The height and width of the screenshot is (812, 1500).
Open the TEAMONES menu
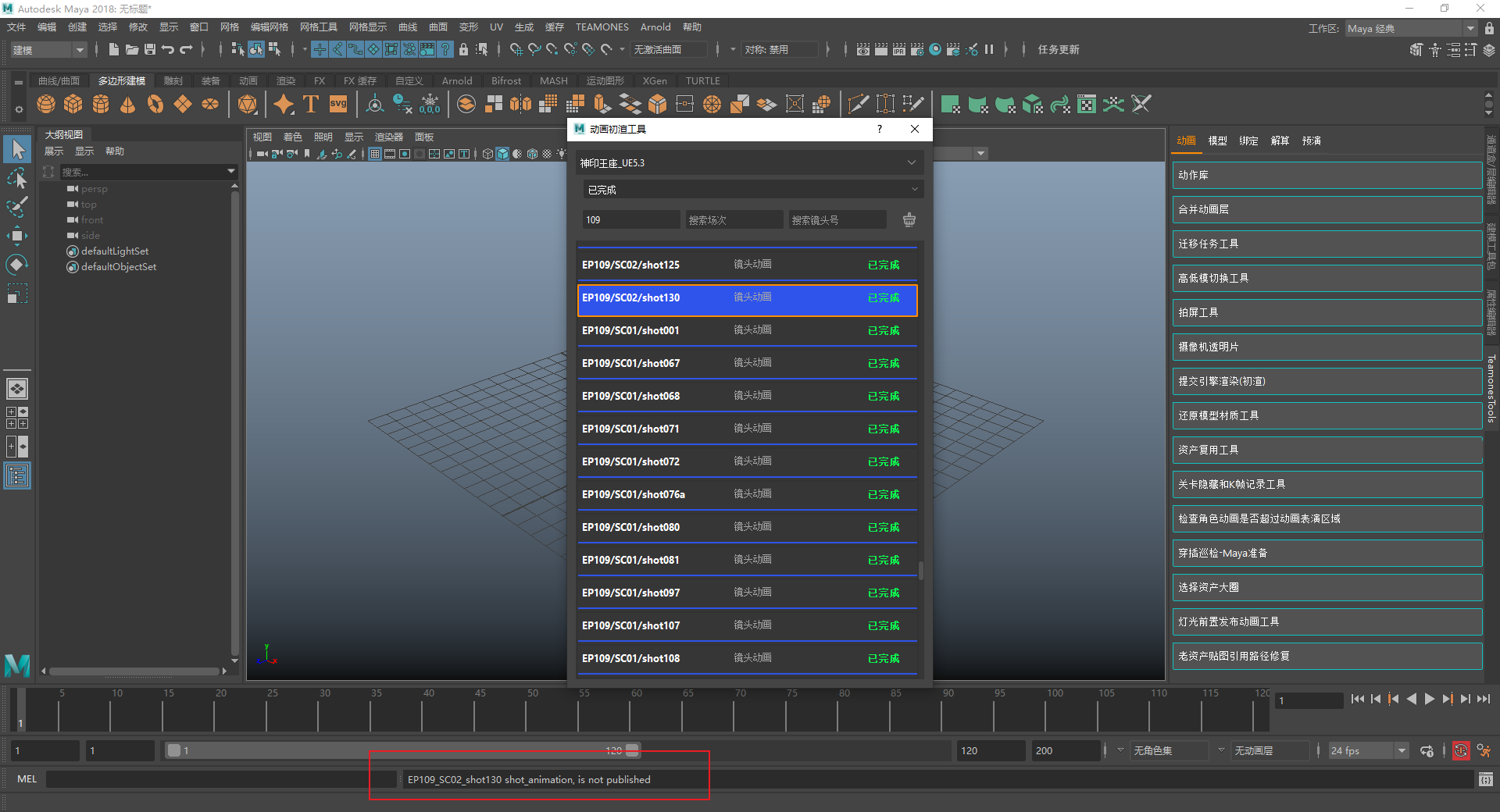(602, 27)
